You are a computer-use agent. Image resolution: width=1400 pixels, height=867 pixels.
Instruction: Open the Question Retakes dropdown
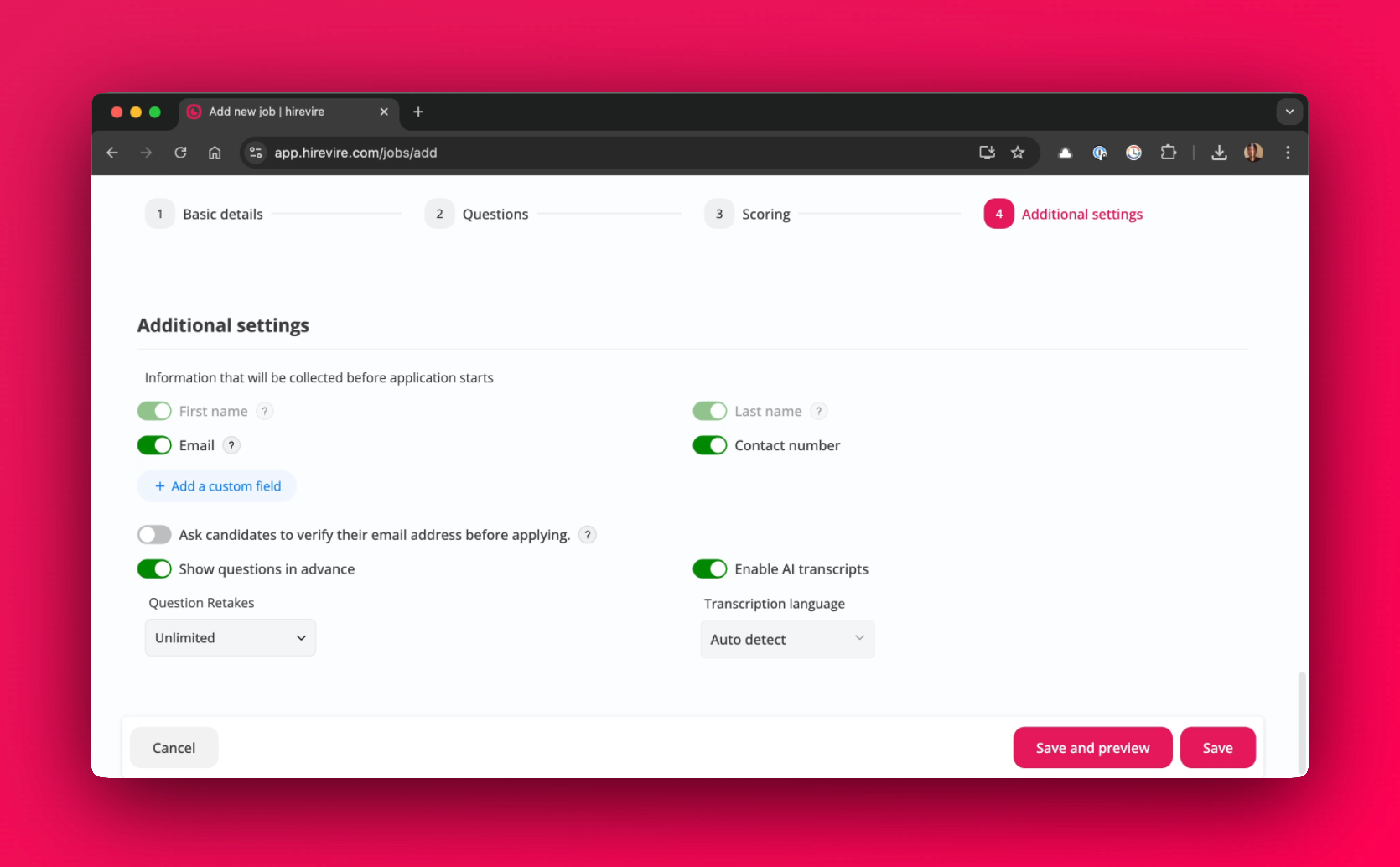click(231, 638)
